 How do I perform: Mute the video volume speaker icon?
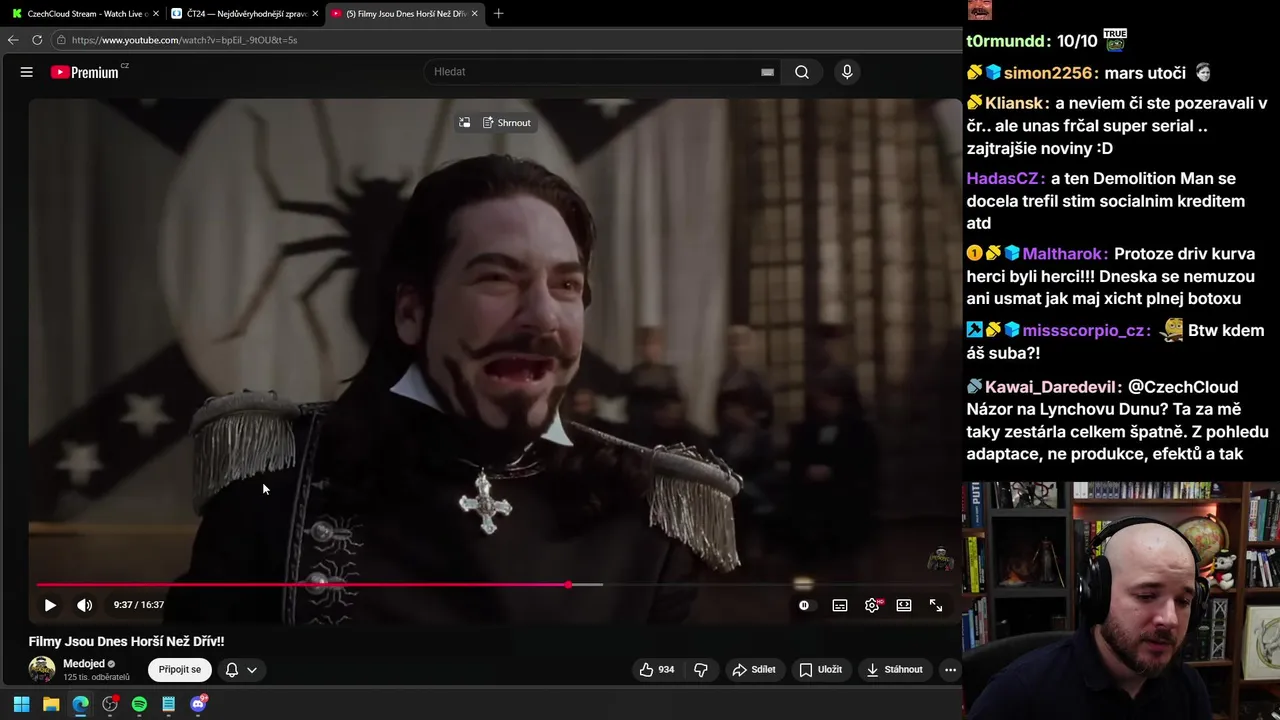pos(85,605)
